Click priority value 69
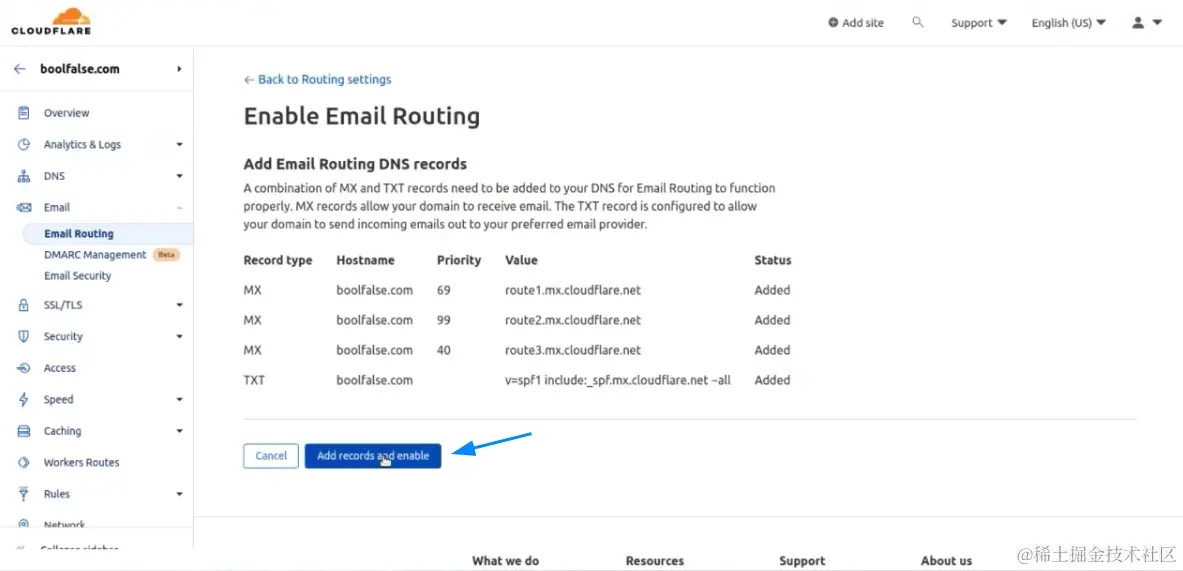1183x571 pixels. (444, 290)
